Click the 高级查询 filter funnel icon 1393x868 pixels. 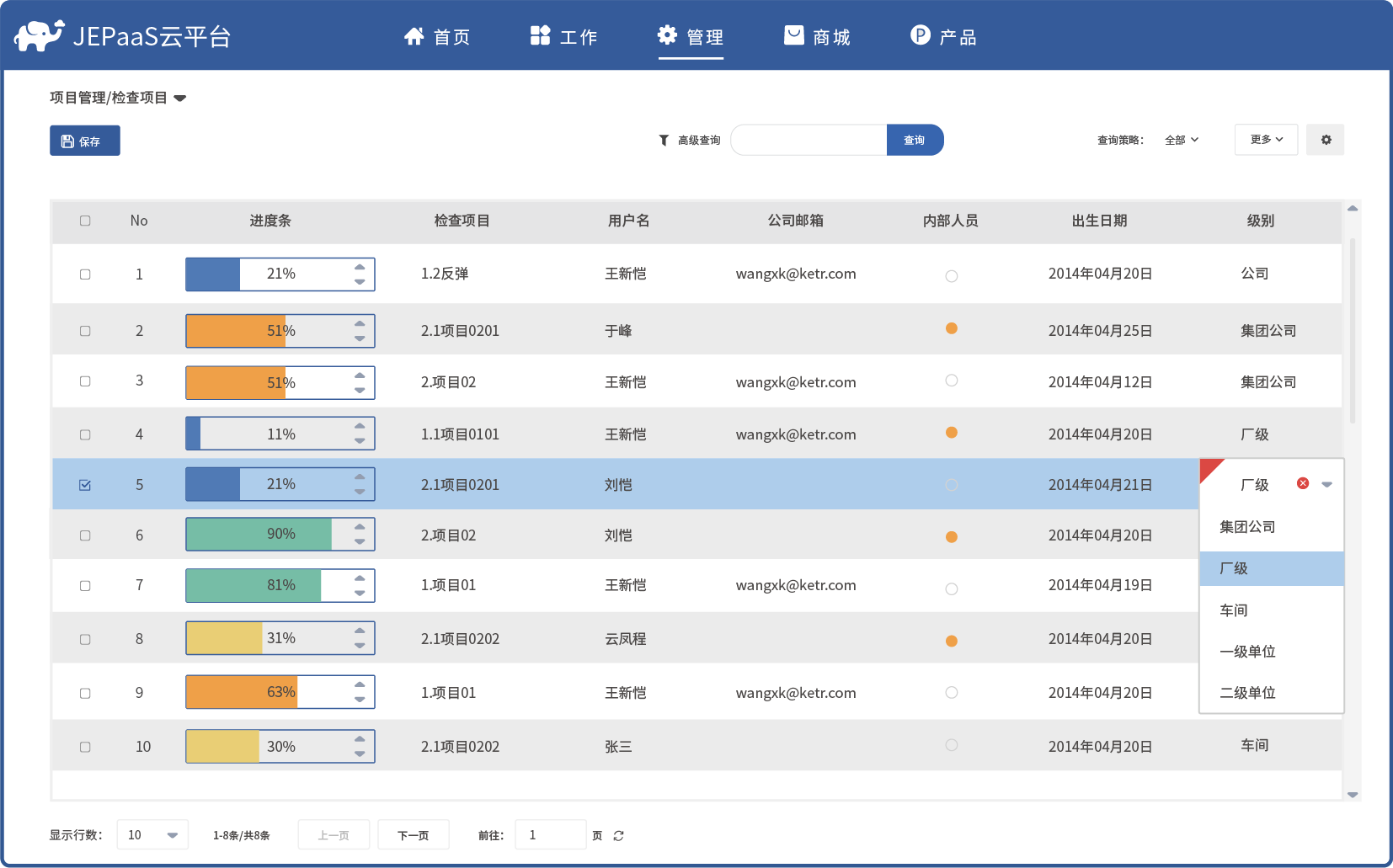pos(664,141)
